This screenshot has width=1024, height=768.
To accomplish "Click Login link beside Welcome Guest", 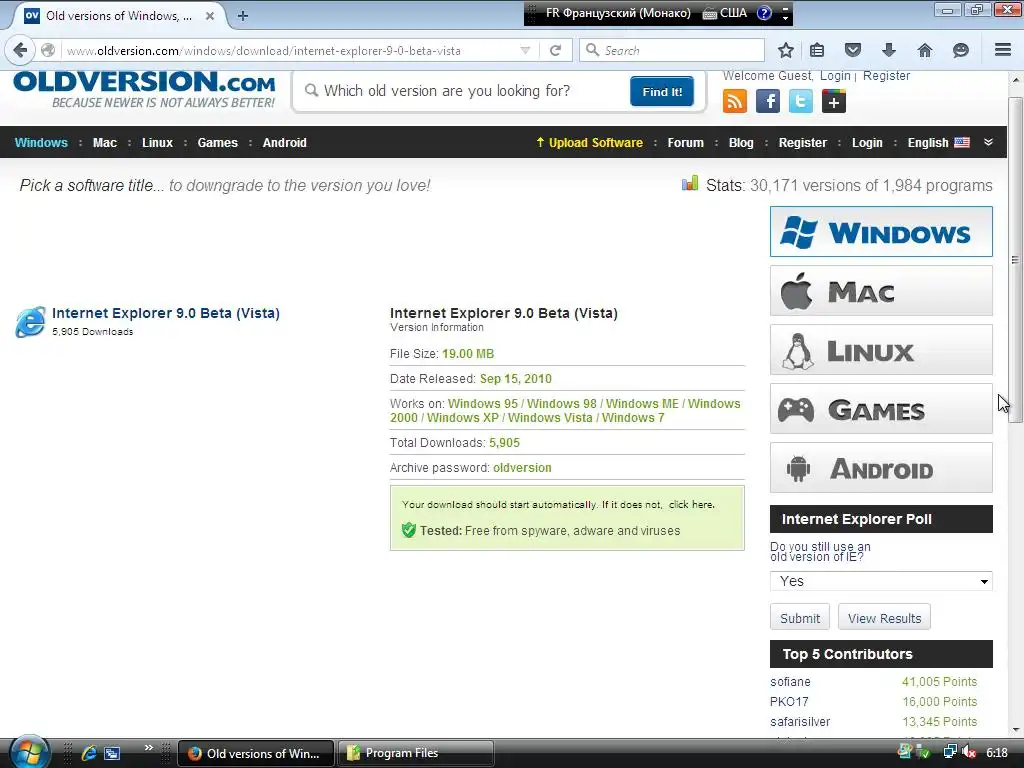I will pyautogui.click(x=835, y=76).
